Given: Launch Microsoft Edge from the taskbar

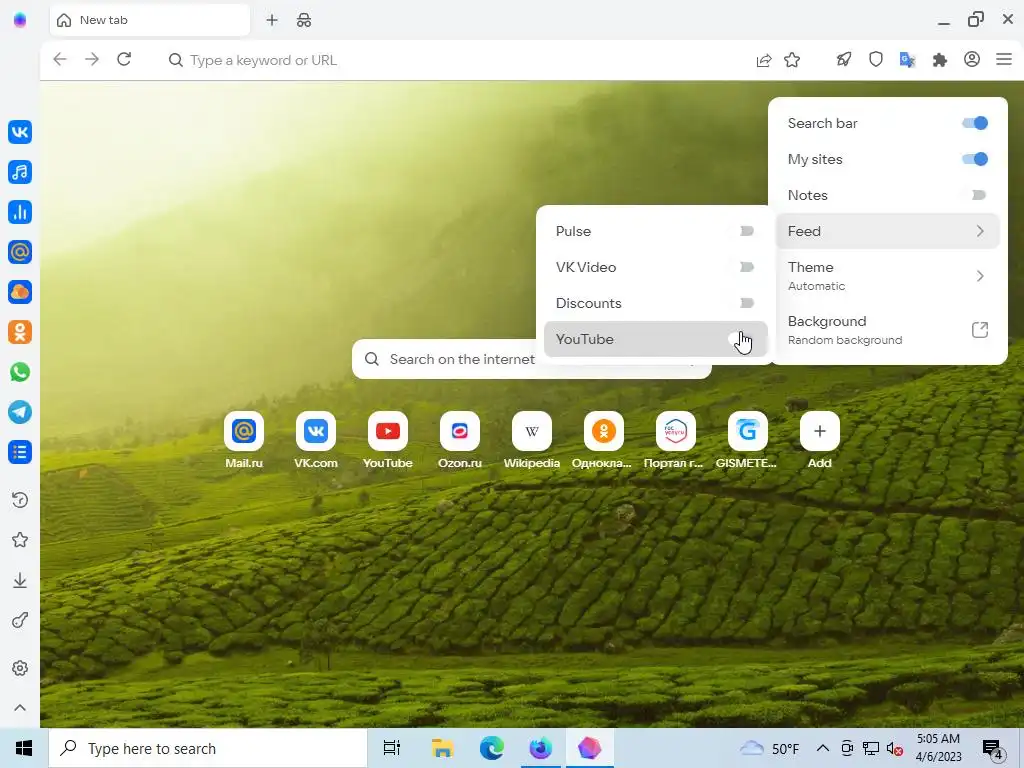Looking at the screenshot, I should pos(492,748).
